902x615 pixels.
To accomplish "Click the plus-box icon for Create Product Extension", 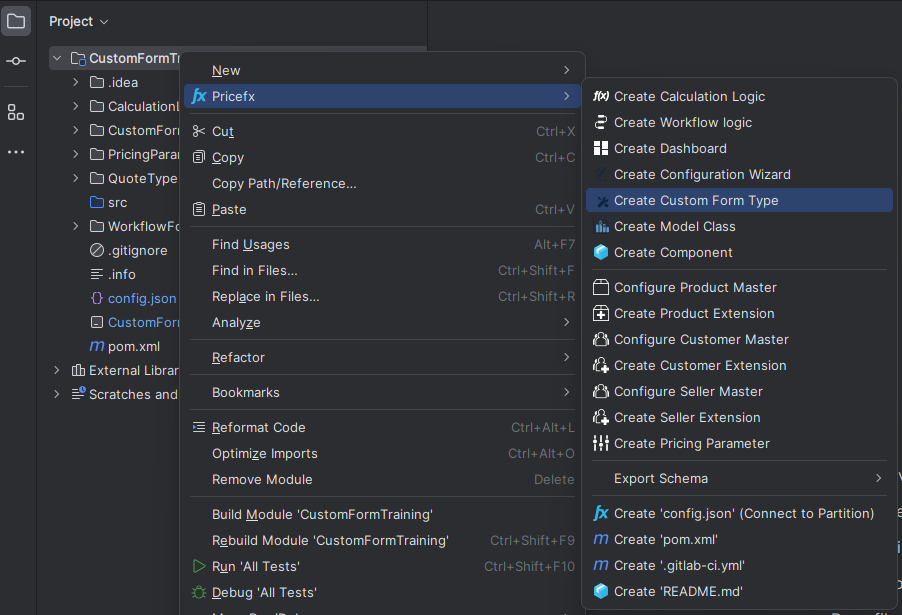I will tap(601, 313).
